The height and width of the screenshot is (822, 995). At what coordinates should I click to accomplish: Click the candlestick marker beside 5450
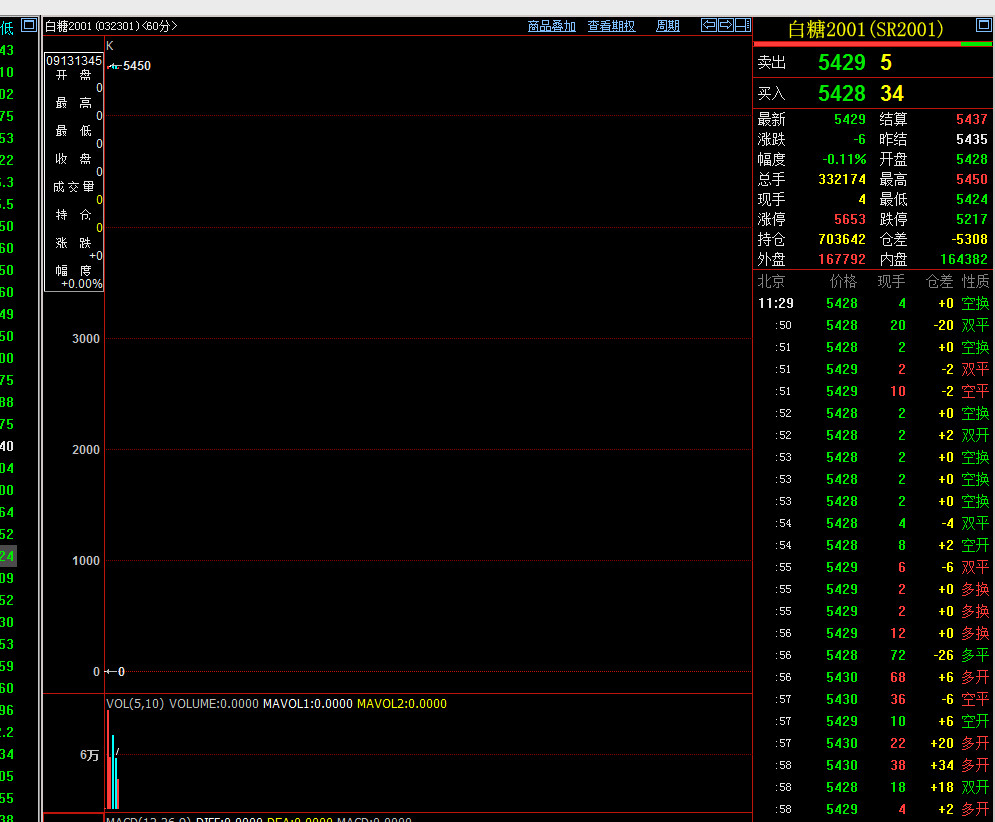pyautogui.click(x=114, y=66)
